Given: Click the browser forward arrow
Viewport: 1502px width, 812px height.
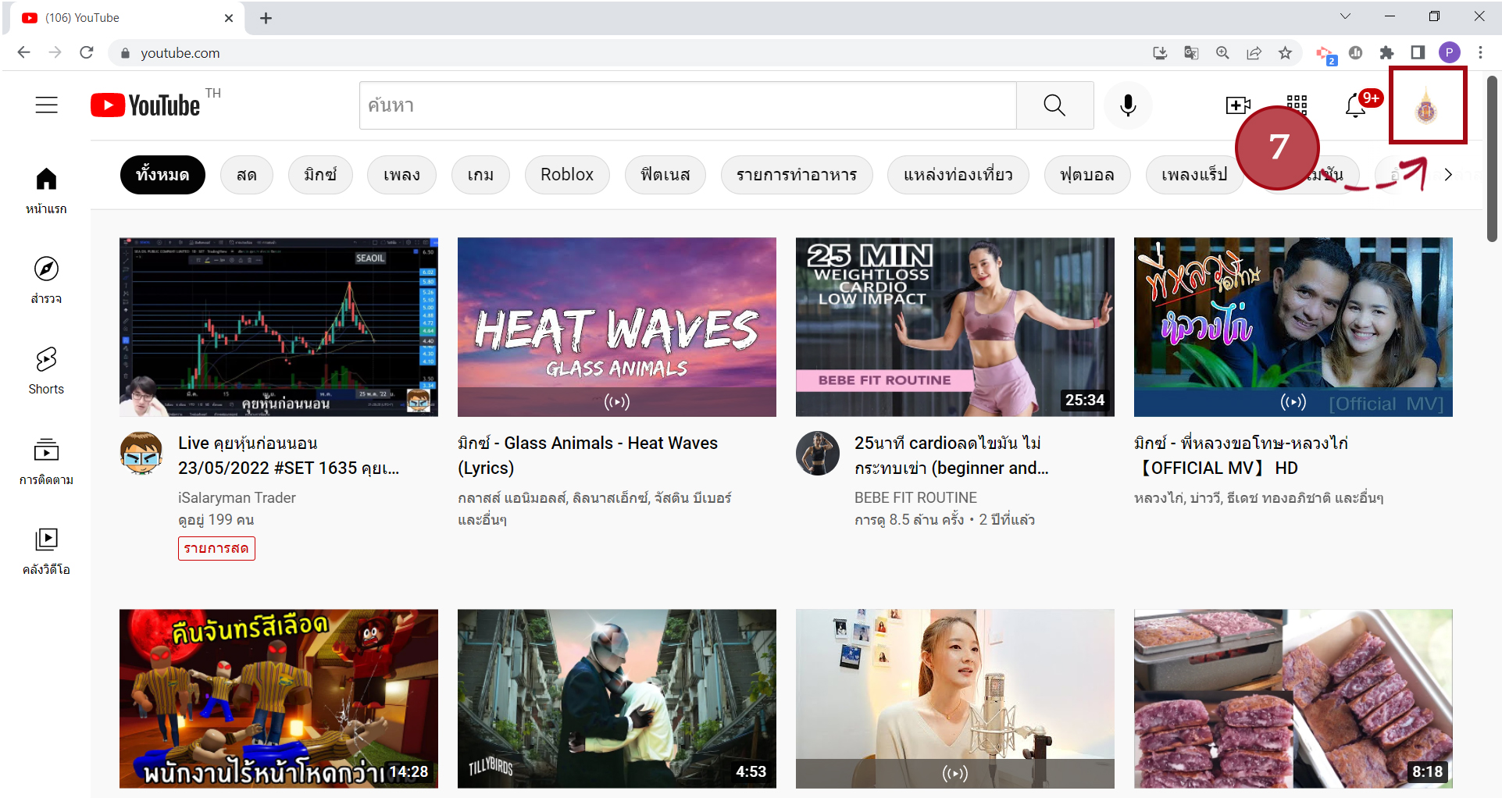Looking at the screenshot, I should tap(55, 52).
